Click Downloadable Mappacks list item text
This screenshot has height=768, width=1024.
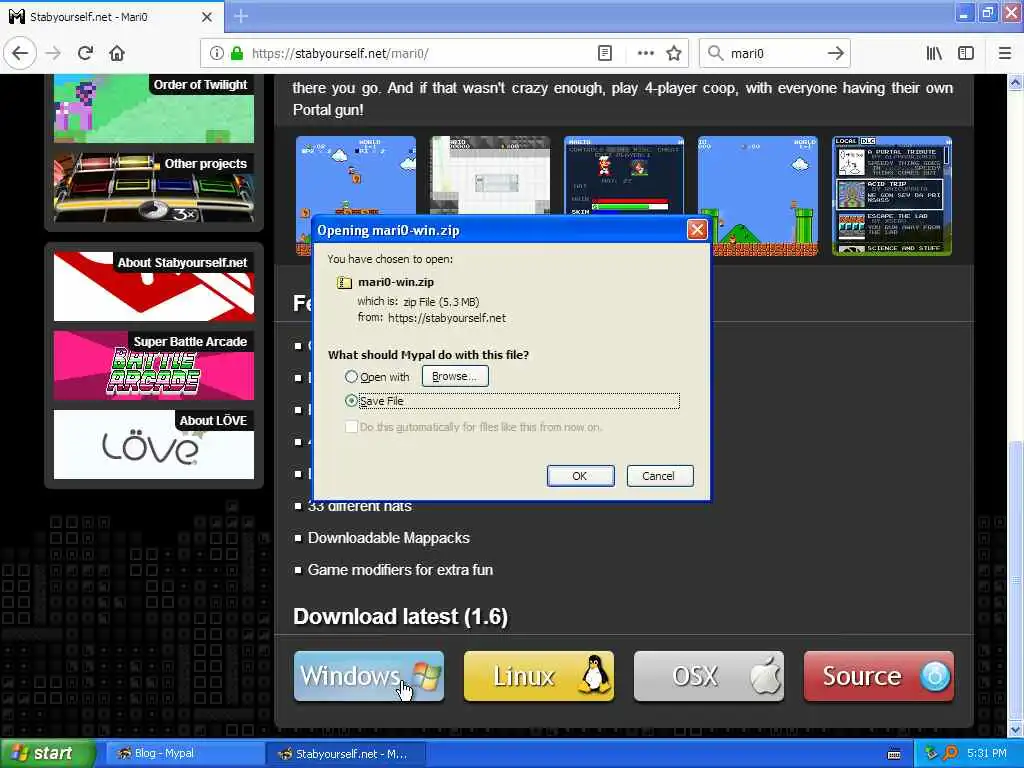(x=389, y=538)
